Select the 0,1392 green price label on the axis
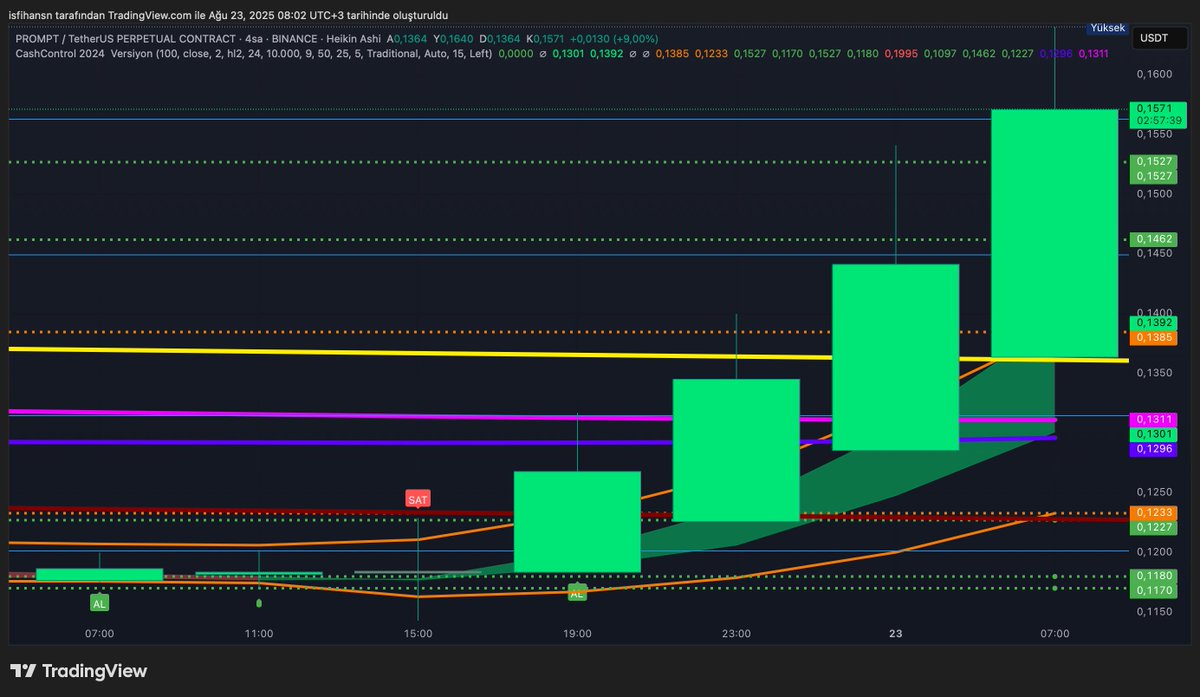The width and height of the screenshot is (1200, 697). tap(1152, 324)
